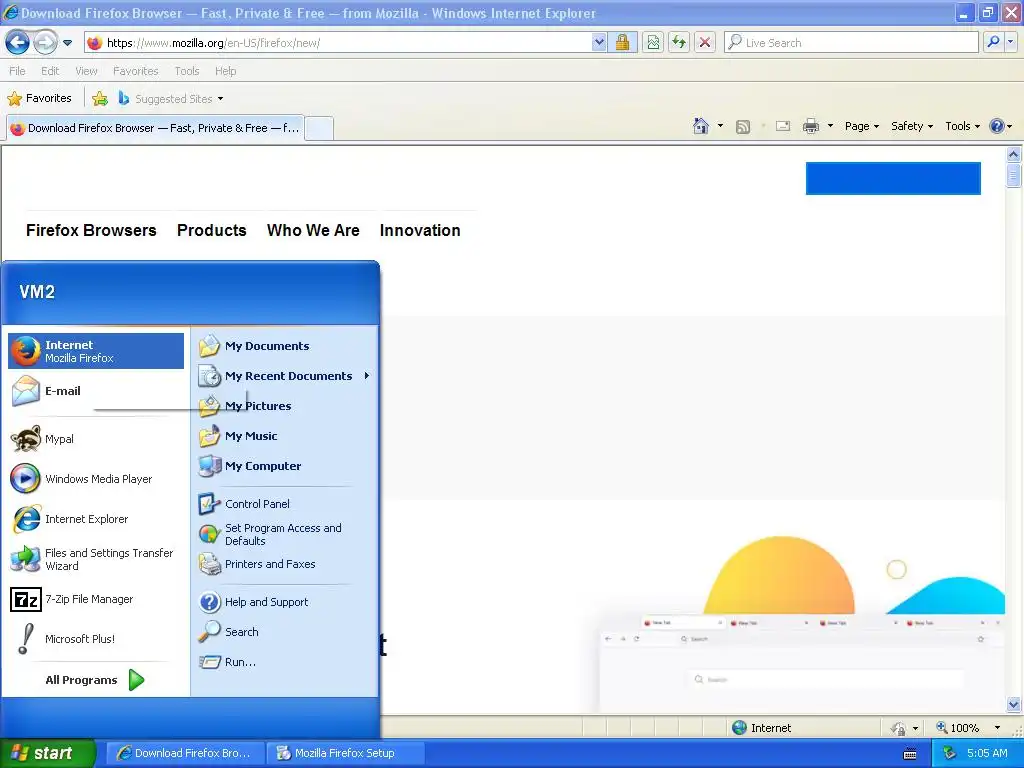The height and width of the screenshot is (768, 1024).
Task: Select the Download Firefox Browser tab
Action: coord(155,128)
